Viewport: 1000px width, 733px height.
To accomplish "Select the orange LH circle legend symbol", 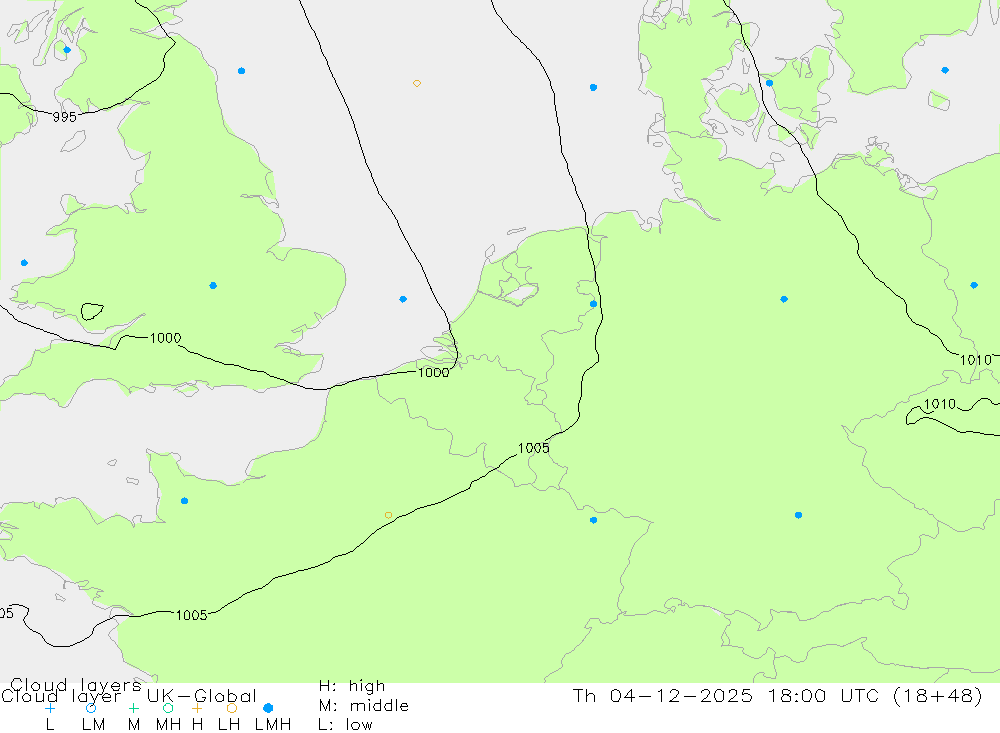I will point(231,708).
